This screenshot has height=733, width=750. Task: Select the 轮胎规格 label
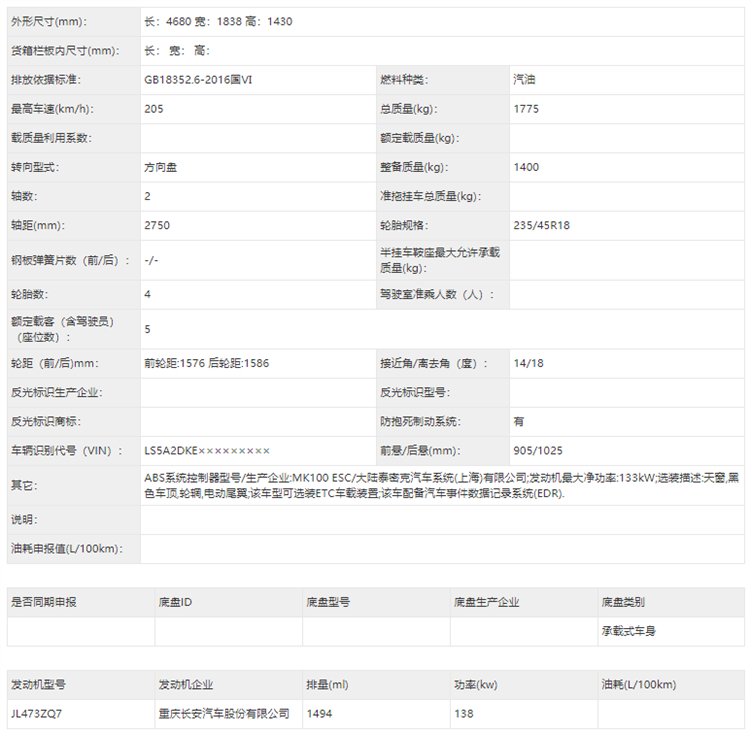[404, 225]
